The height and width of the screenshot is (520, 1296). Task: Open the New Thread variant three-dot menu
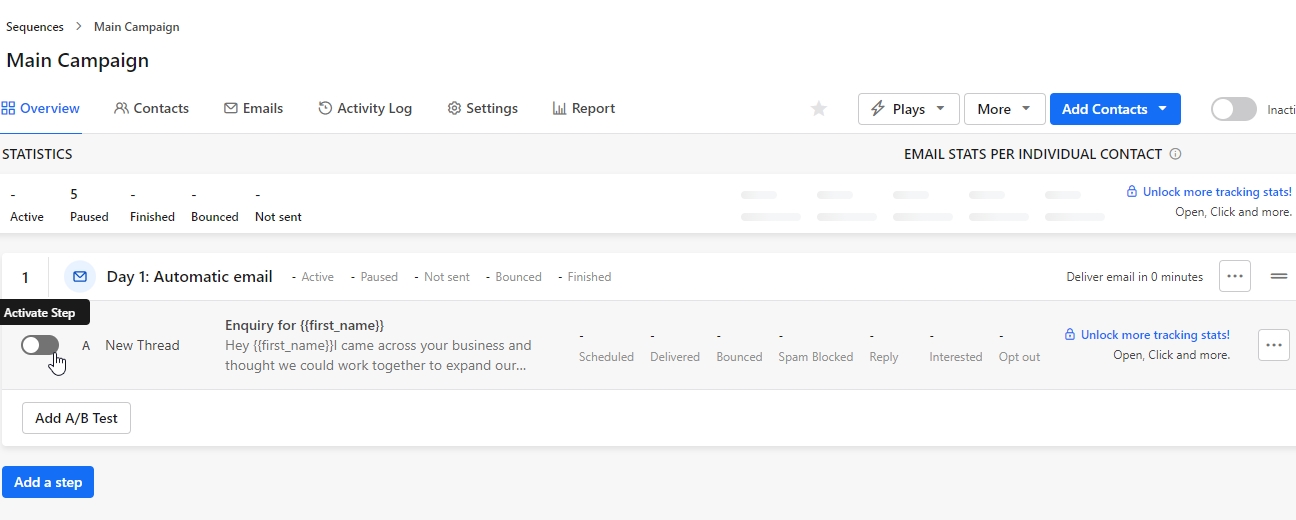click(x=1273, y=345)
